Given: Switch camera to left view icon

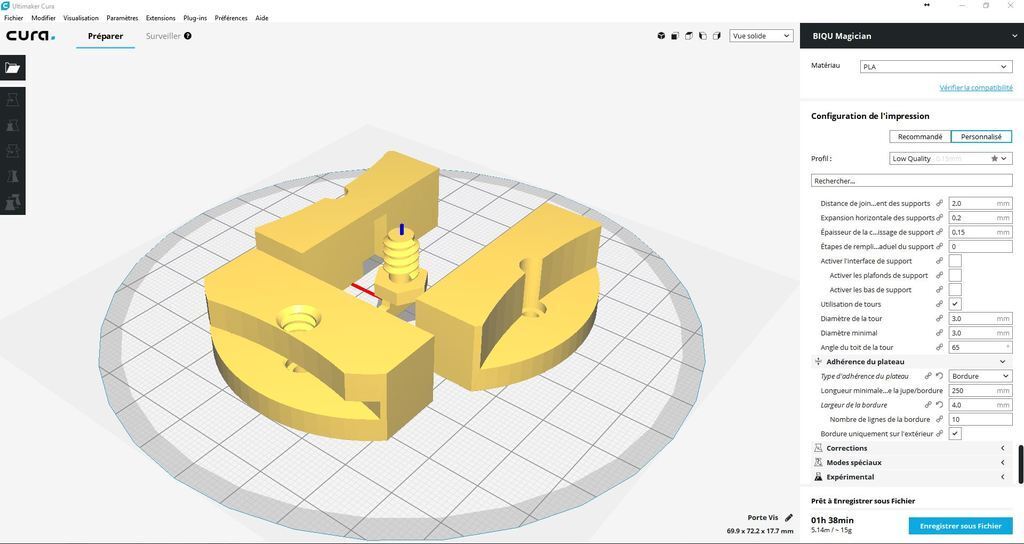Looking at the screenshot, I should [702, 36].
